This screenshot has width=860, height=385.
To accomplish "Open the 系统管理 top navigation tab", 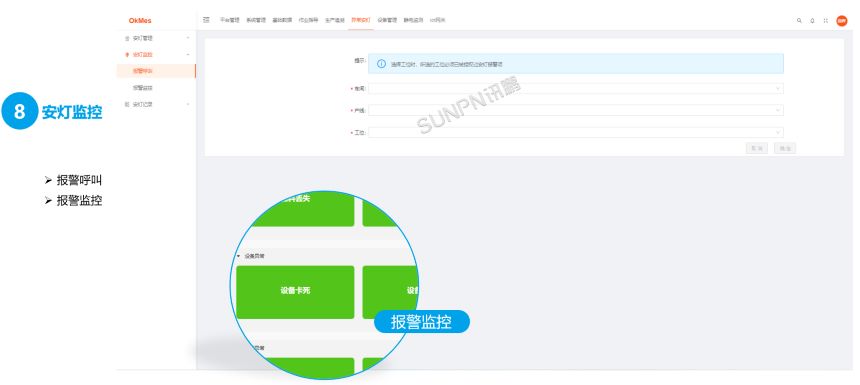I will pos(256,20).
